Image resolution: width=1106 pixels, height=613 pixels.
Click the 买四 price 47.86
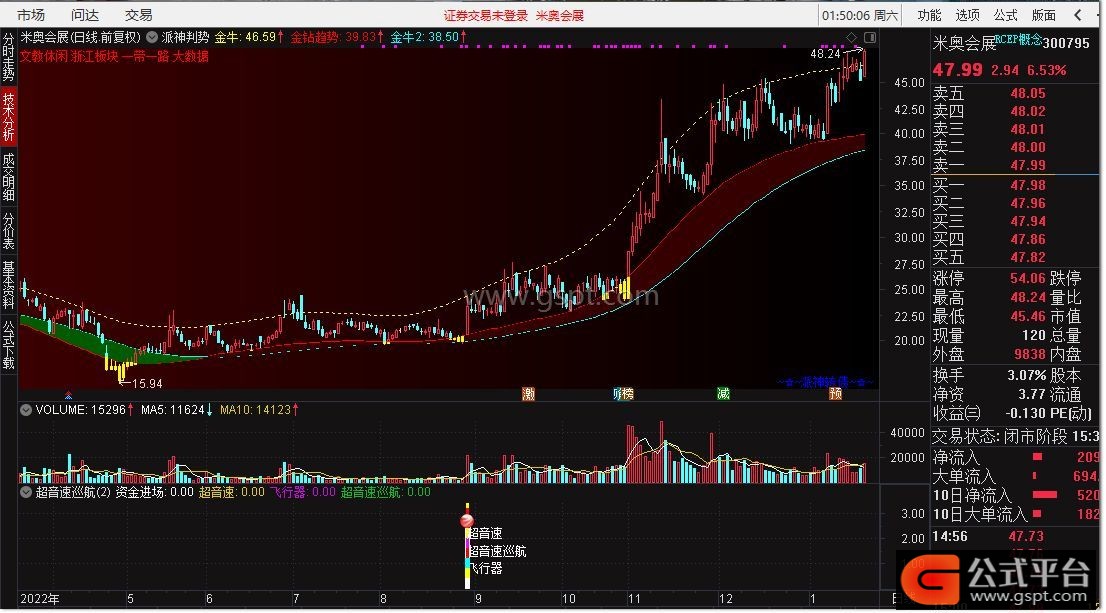click(x=1028, y=239)
